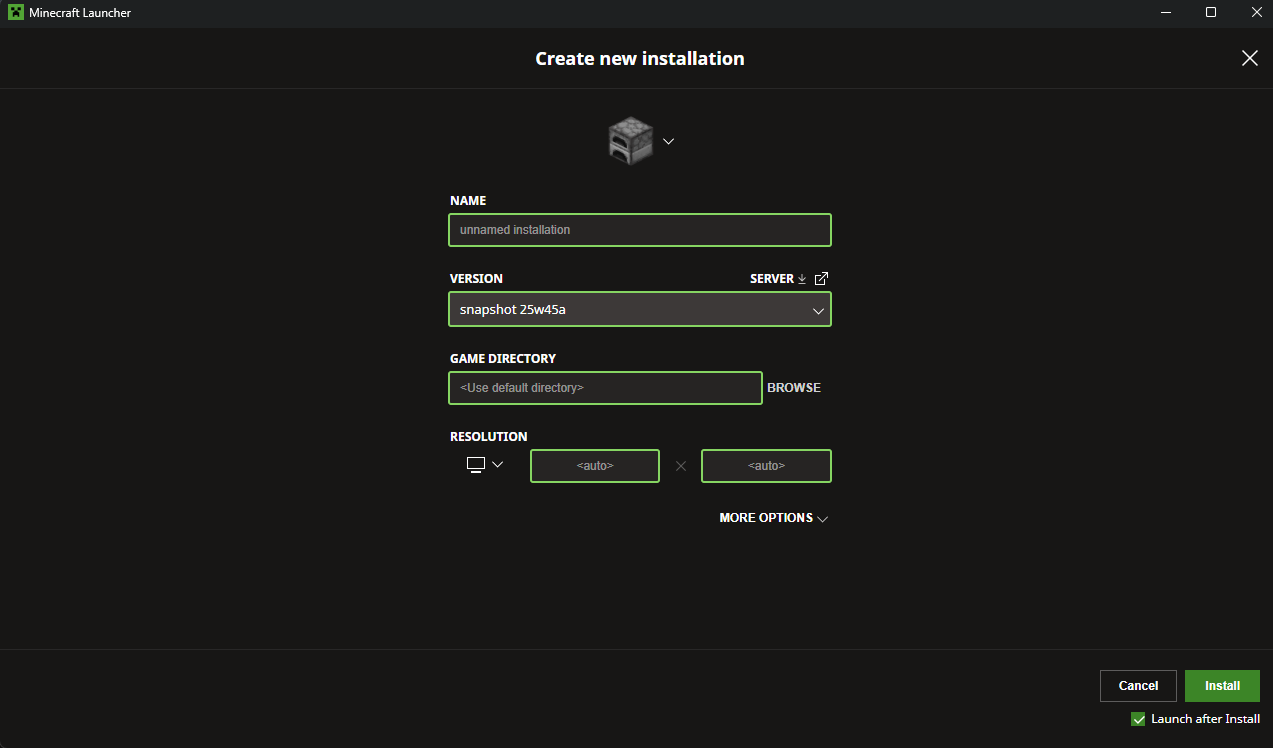Screen dimensions: 1273x748
Task: Close the Create new installation dialog
Action: point(1250,58)
